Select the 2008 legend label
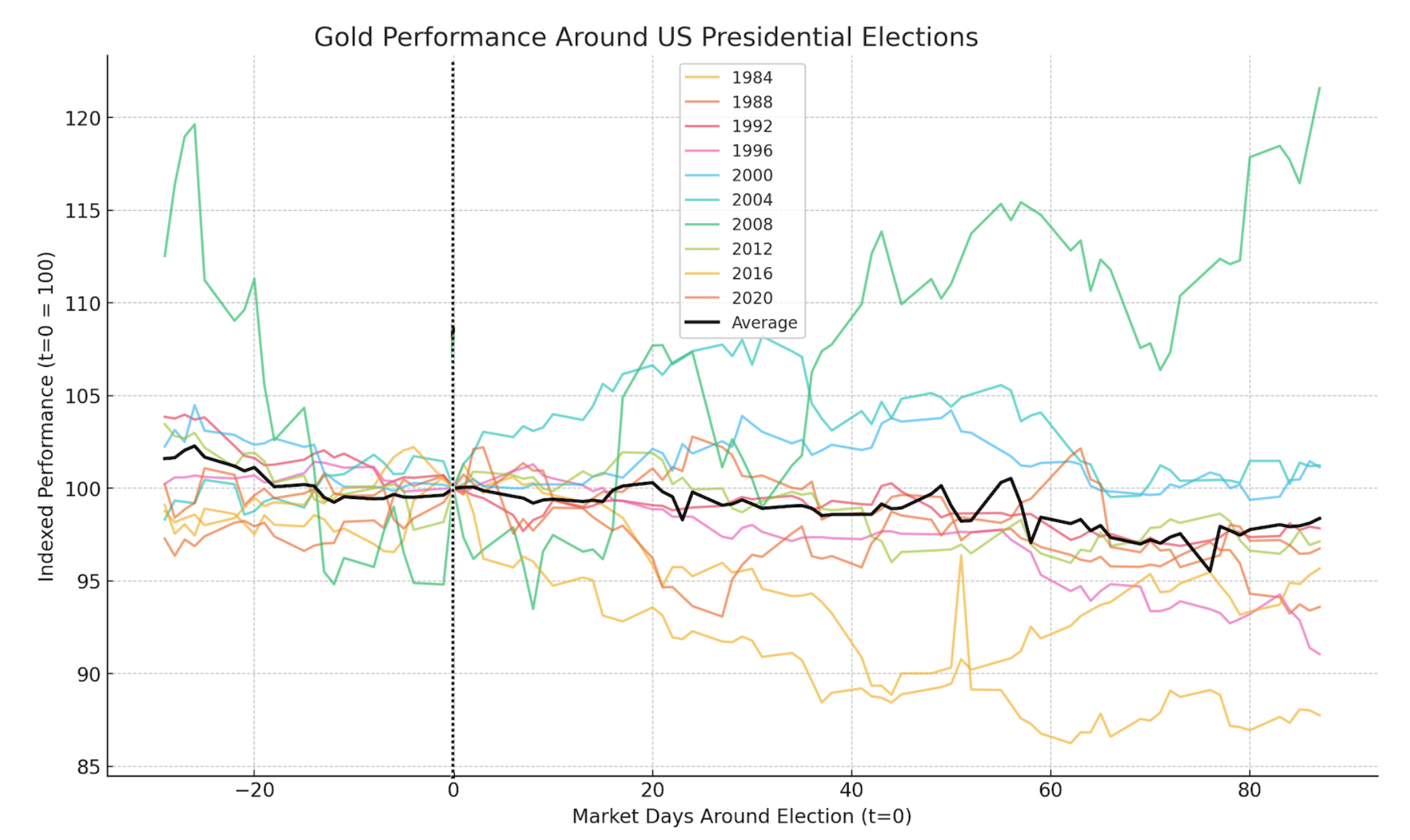The image size is (1410, 840). point(751,224)
